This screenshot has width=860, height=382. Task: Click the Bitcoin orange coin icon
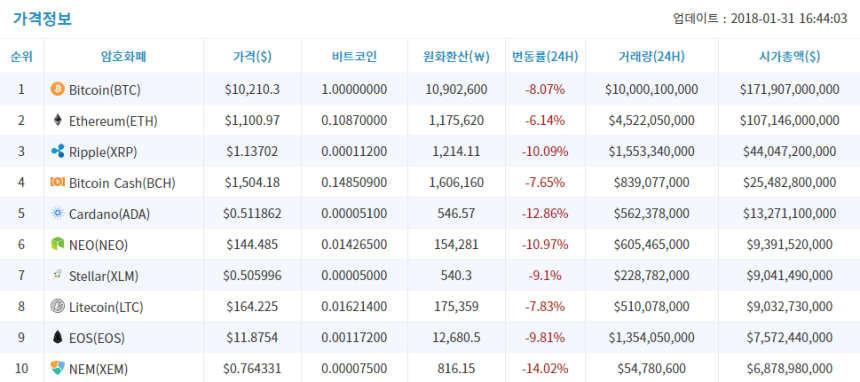58,89
